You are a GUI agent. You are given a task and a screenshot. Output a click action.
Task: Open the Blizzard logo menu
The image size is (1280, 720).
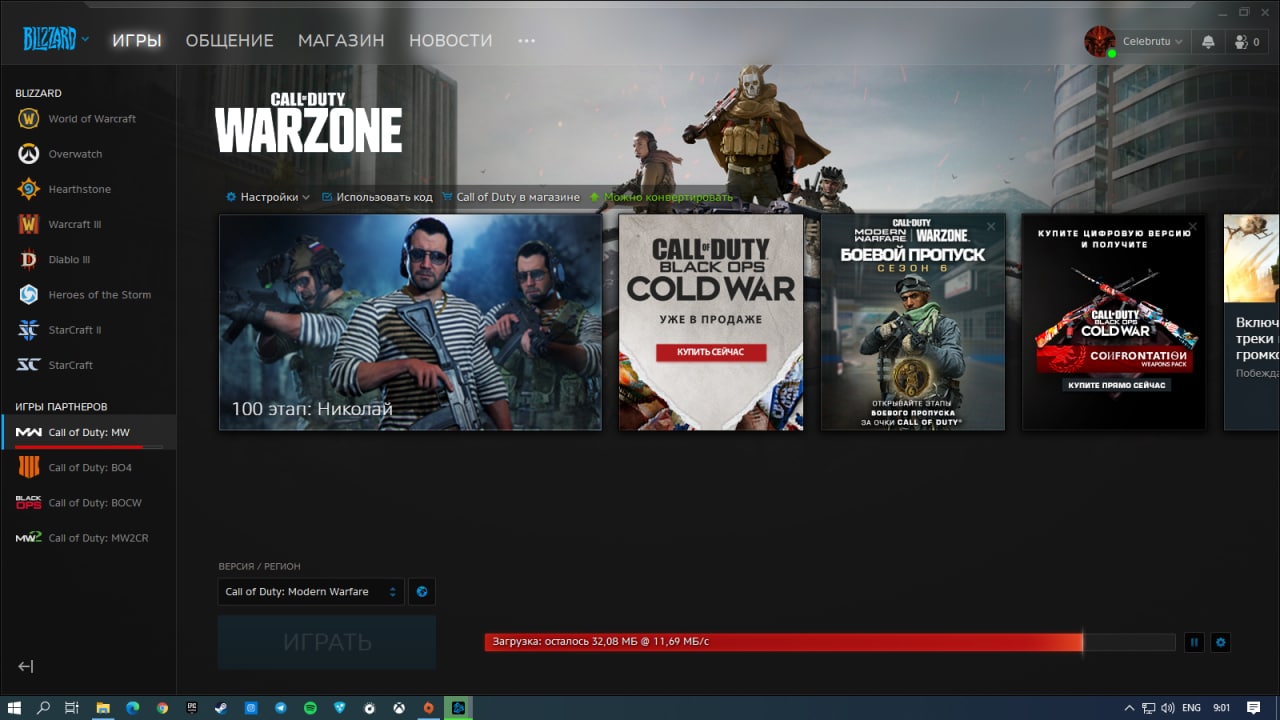[x=56, y=40]
